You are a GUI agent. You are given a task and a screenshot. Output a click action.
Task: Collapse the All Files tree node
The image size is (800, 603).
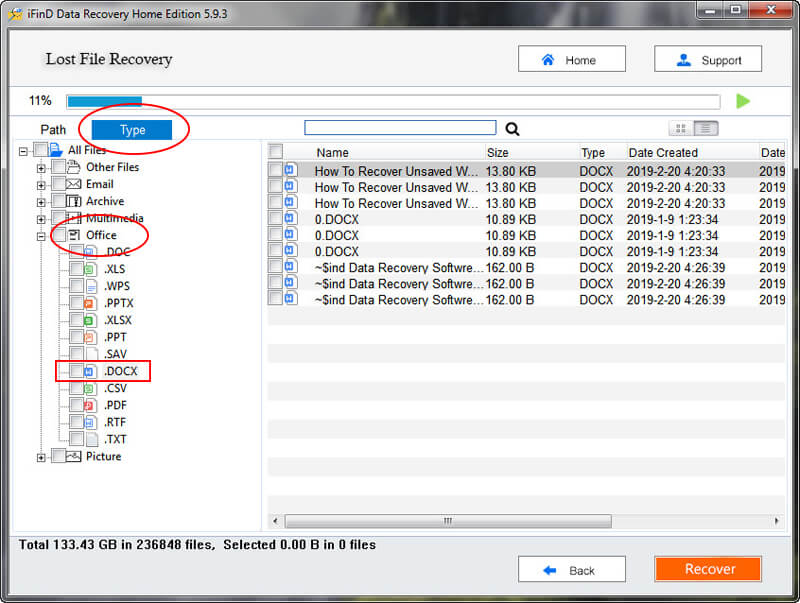tap(23, 151)
